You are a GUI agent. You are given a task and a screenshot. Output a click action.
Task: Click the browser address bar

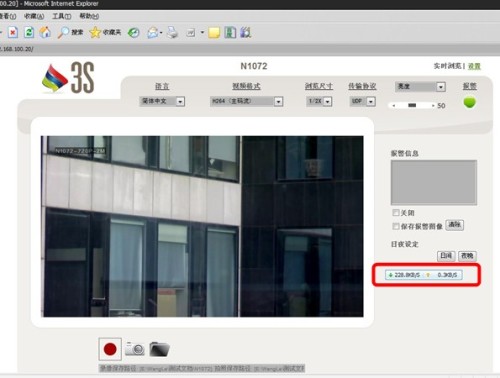click(x=250, y=49)
